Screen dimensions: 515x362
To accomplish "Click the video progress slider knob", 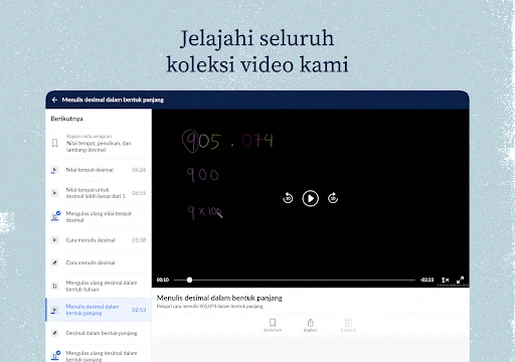I will [x=189, y=280].
